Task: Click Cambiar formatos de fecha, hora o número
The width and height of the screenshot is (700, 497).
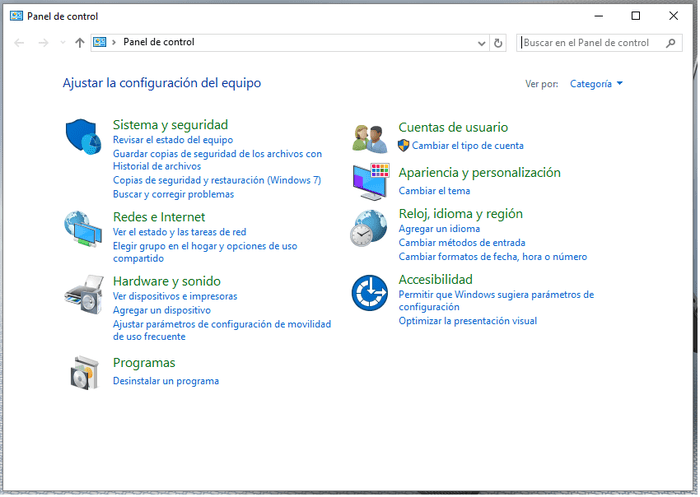Action: tap(492, 257)
